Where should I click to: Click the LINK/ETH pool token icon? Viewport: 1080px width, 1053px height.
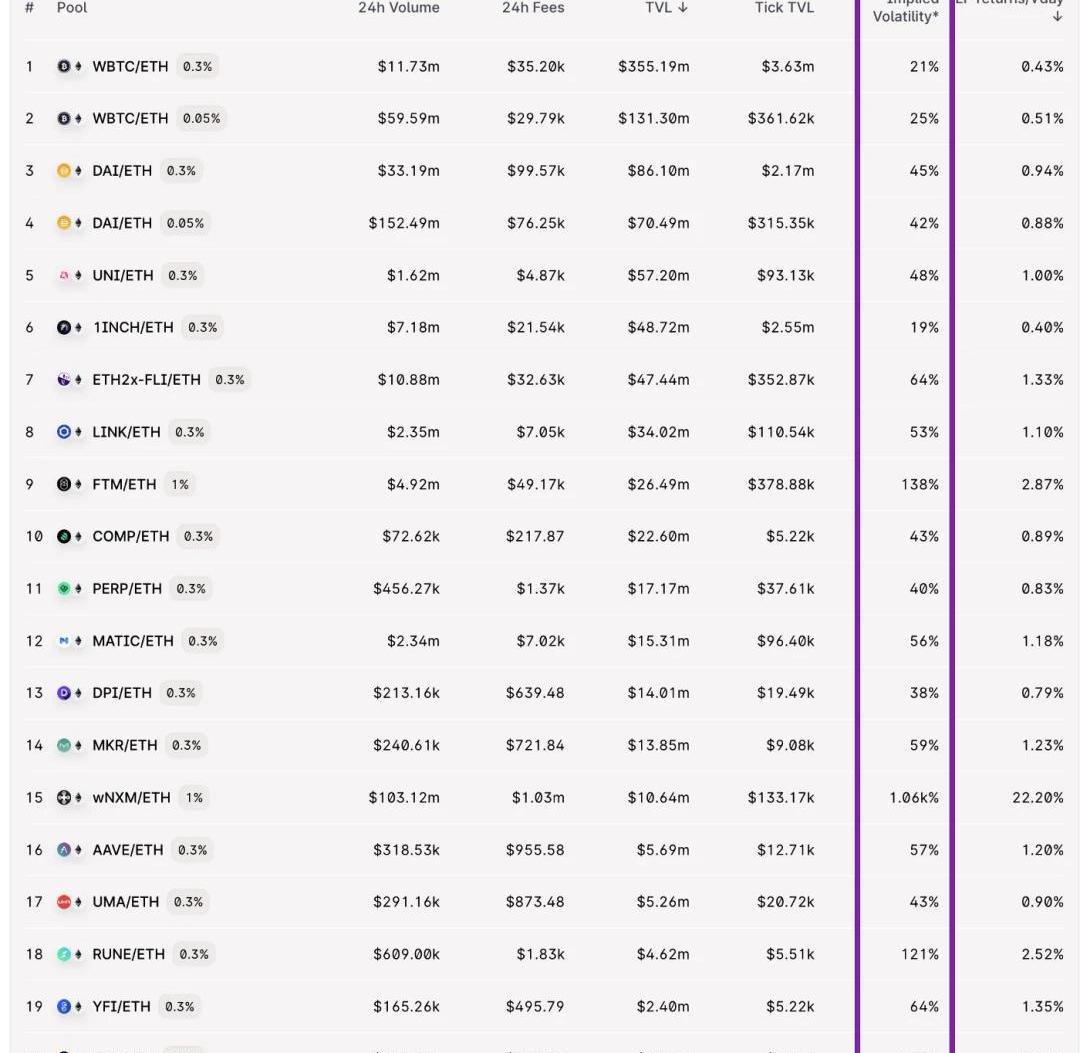(x=65, y=432)
